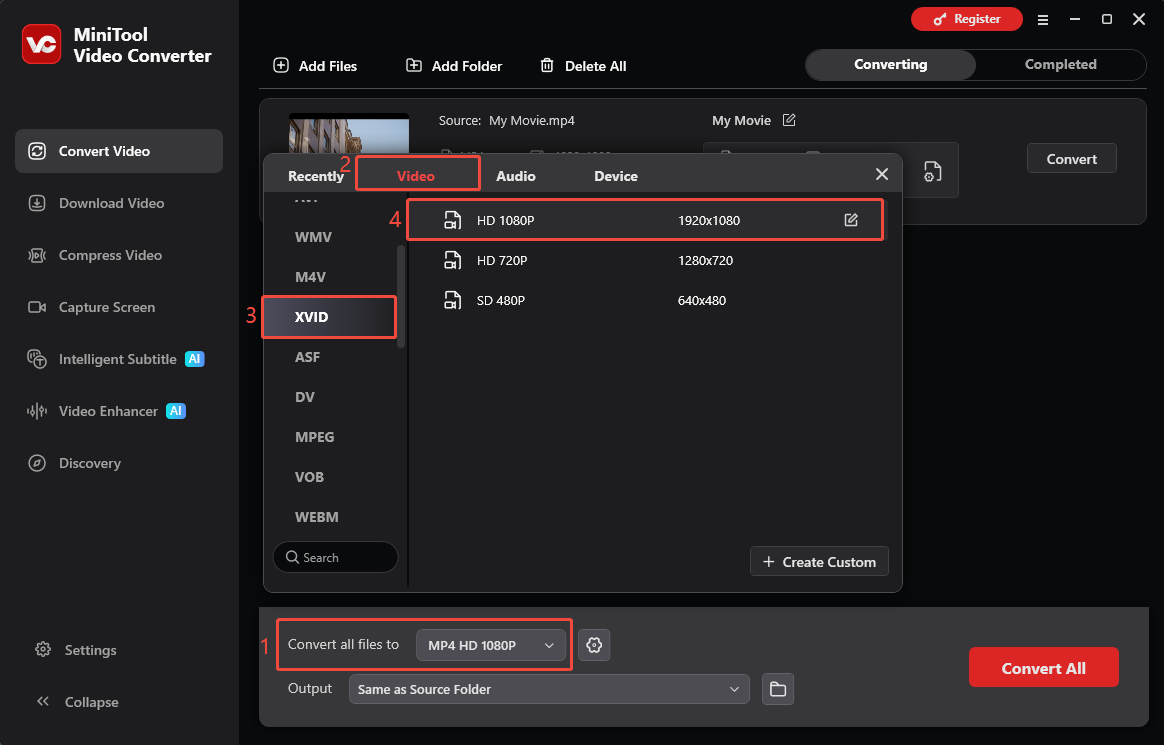This screenshot has height=745, width=1164.
Task: Open the MP4 HD 1080P format dropdown
Action: [491, 645]
